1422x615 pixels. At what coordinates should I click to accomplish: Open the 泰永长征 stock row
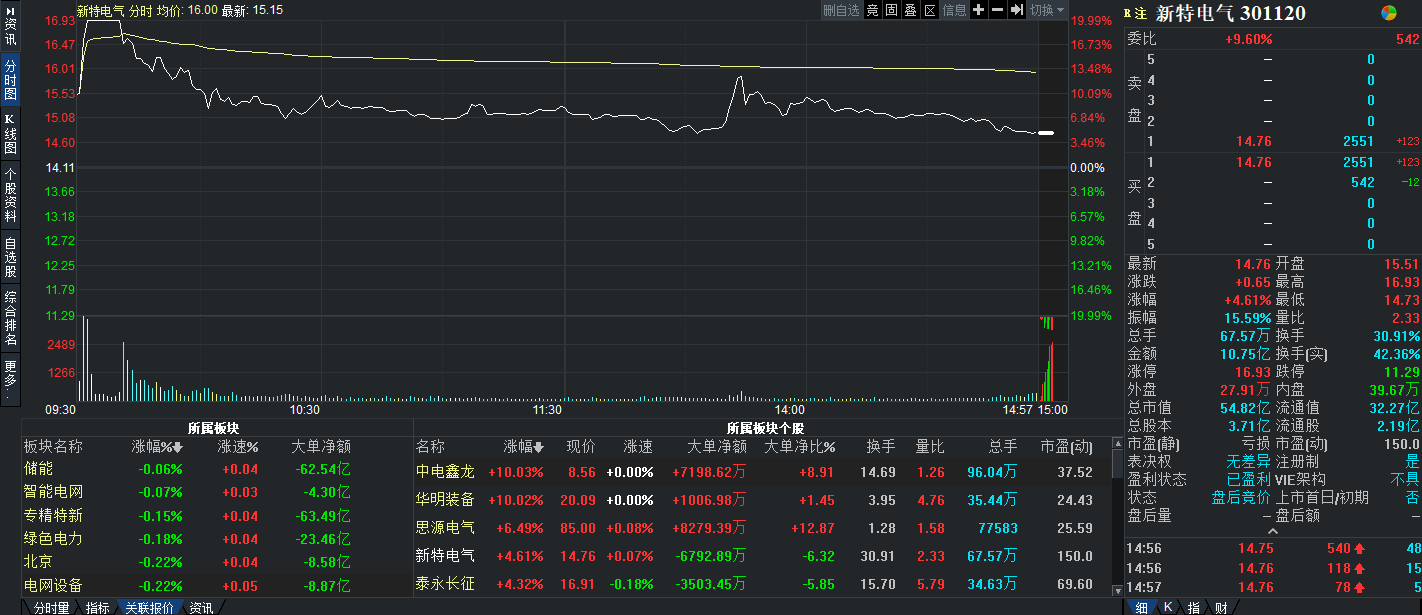[x=762, y=583]
